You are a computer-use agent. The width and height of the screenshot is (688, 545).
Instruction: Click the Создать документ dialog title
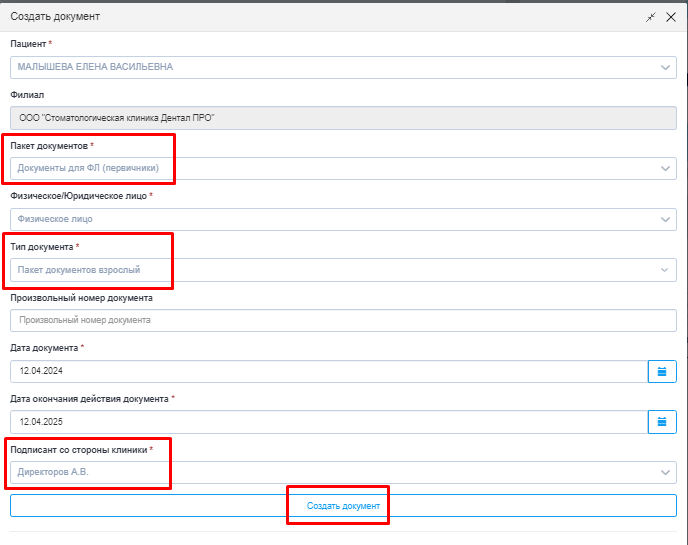(x=55, y=17)
